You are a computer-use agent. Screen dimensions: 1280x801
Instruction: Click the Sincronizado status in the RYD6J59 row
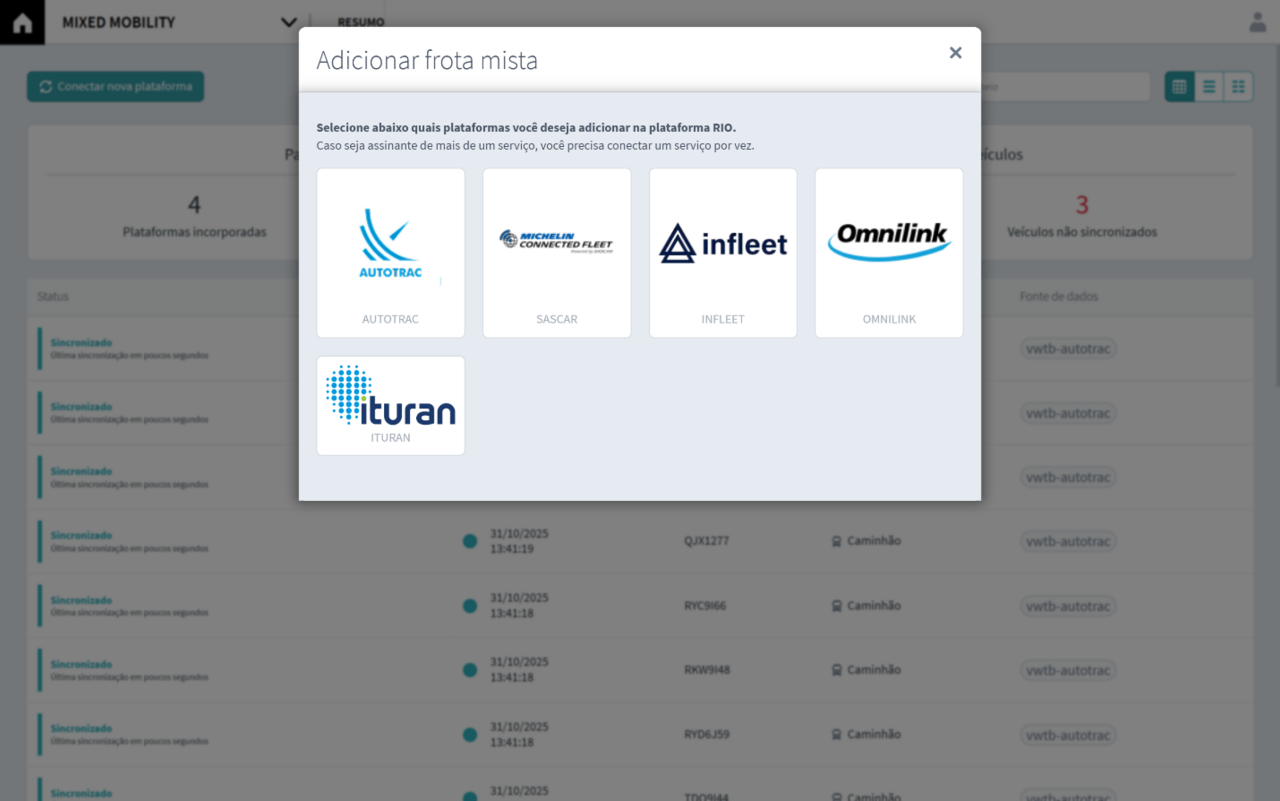tap(81, 728)
